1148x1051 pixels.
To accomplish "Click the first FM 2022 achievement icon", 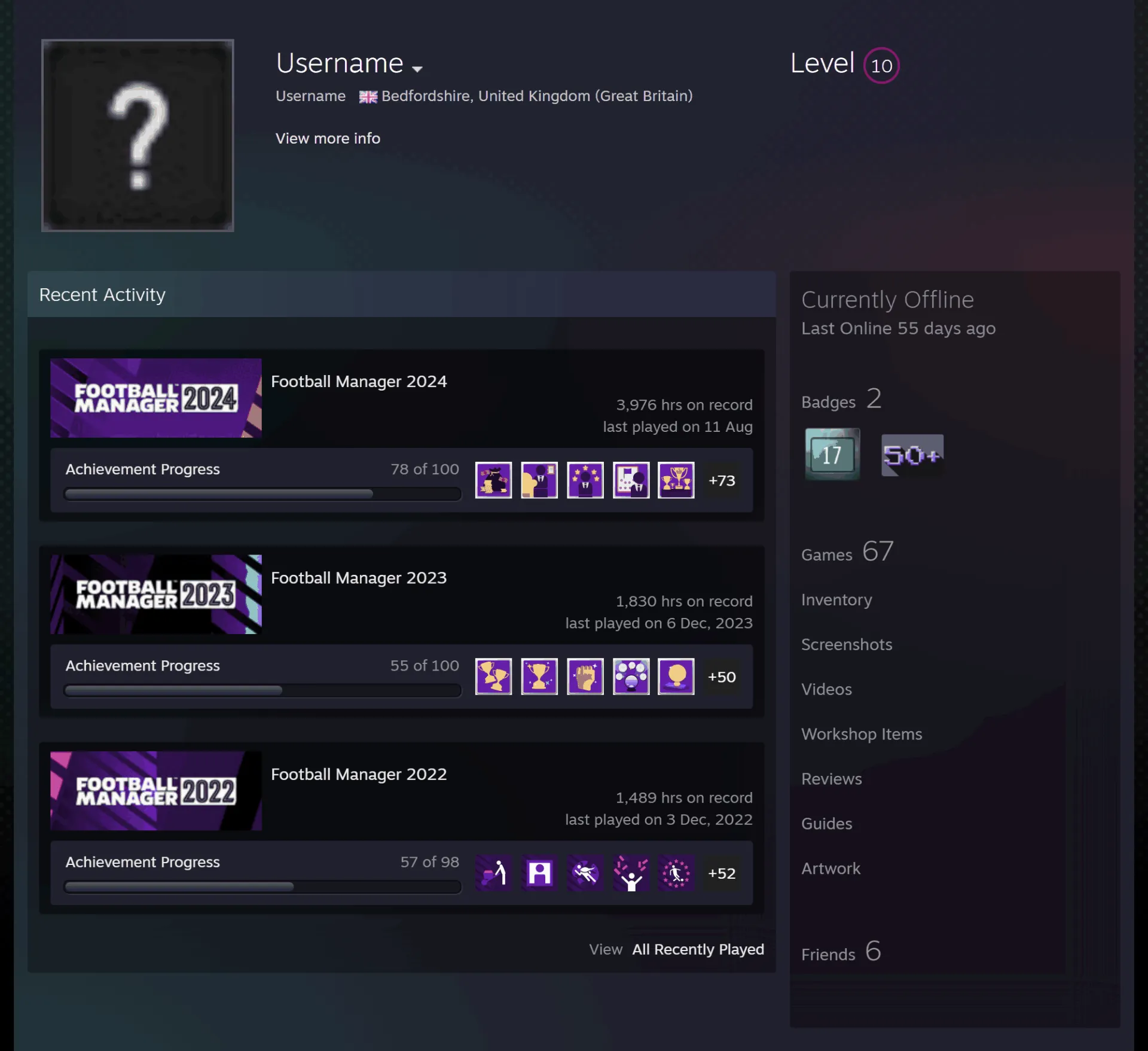I will point(493,873).
